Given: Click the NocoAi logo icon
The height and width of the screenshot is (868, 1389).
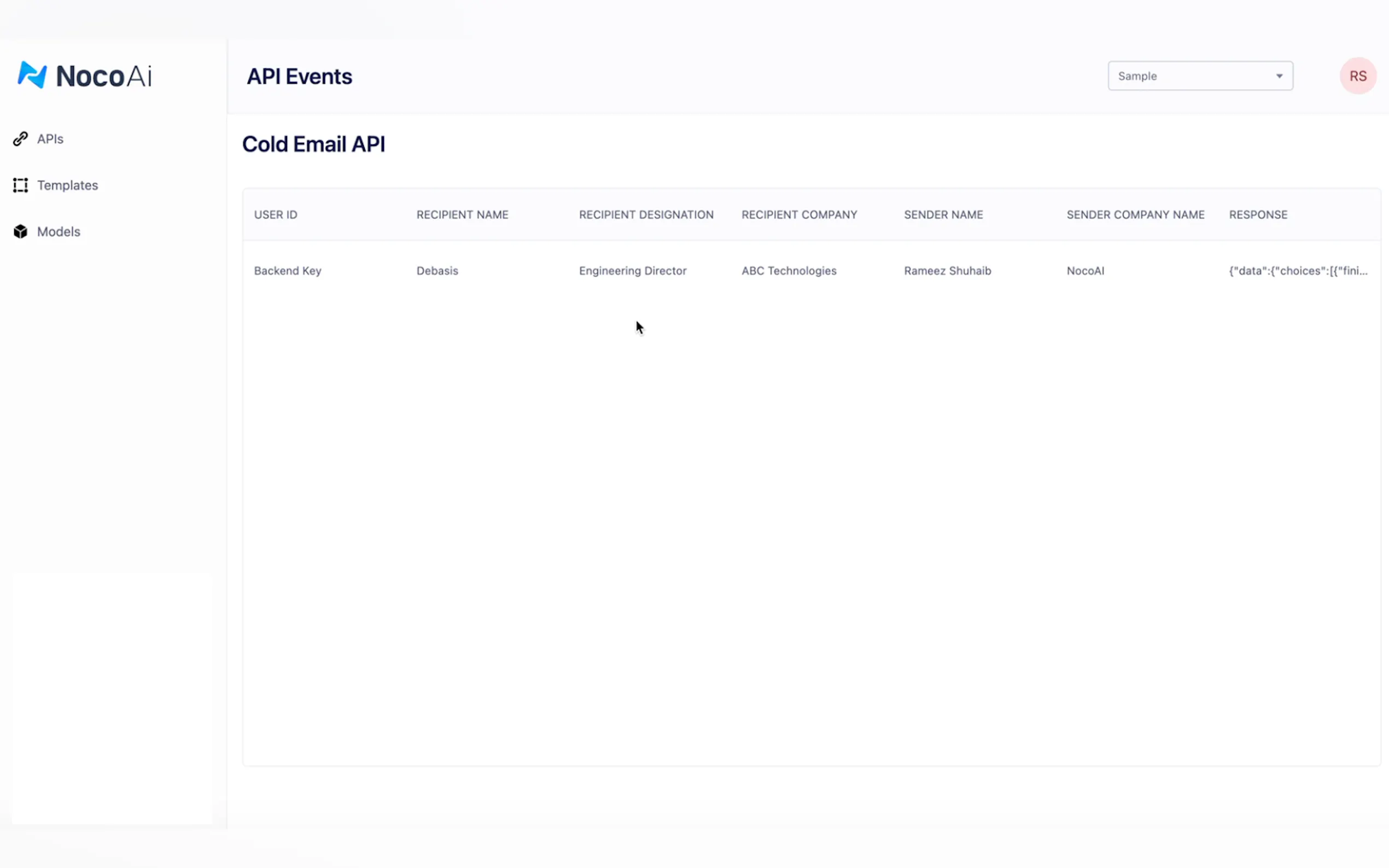Looking at the screenshot, I should [32, 75].
